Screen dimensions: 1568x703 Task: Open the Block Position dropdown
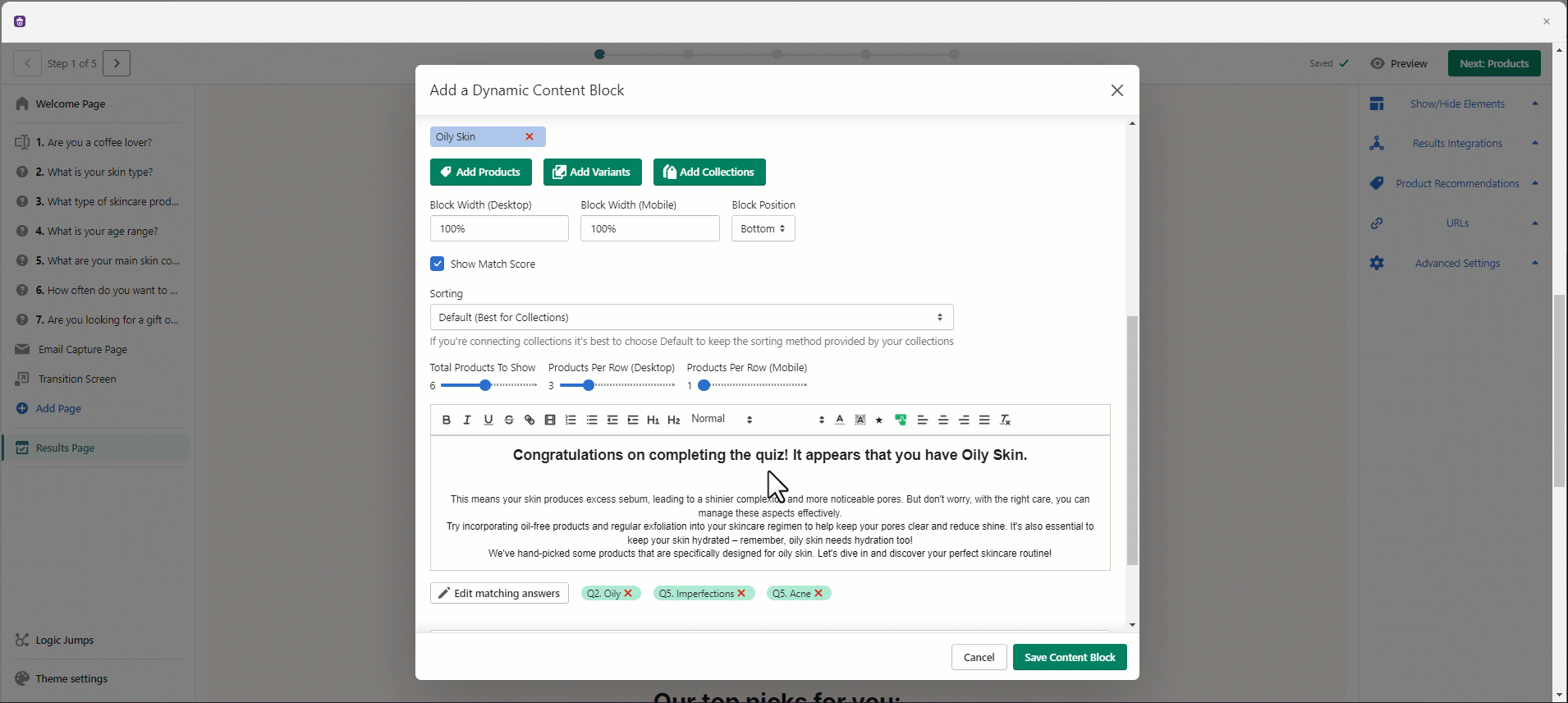point(763,228)
